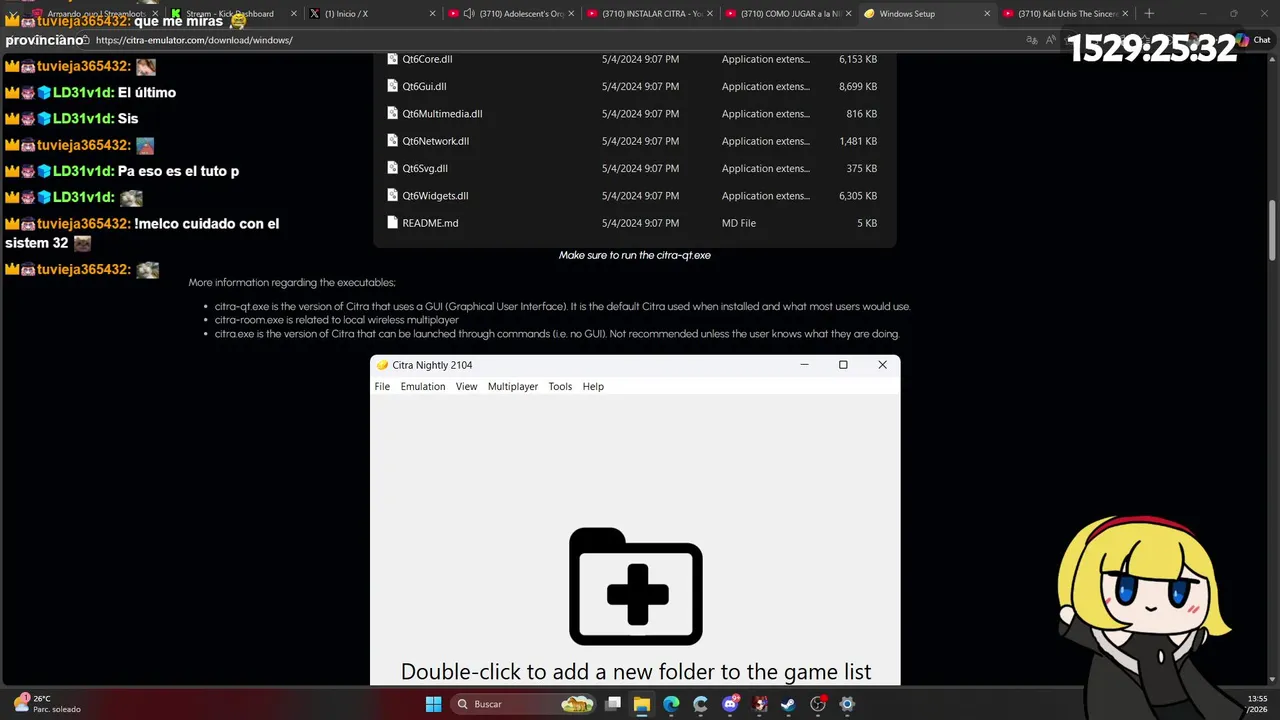1280x720 pixels.
Task: Click the Qt6Network.dll file name
Action: tap(435, 141)
